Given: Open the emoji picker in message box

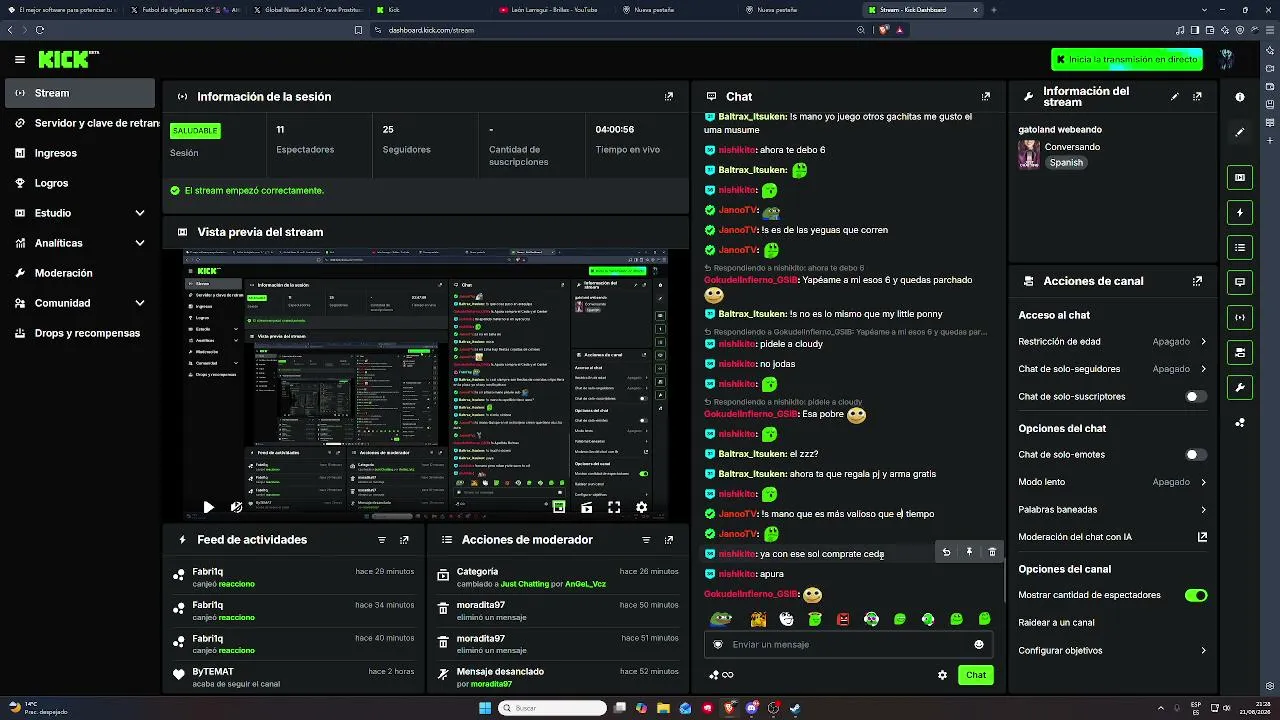Looking at the screenshot, I should click(979, 645).
